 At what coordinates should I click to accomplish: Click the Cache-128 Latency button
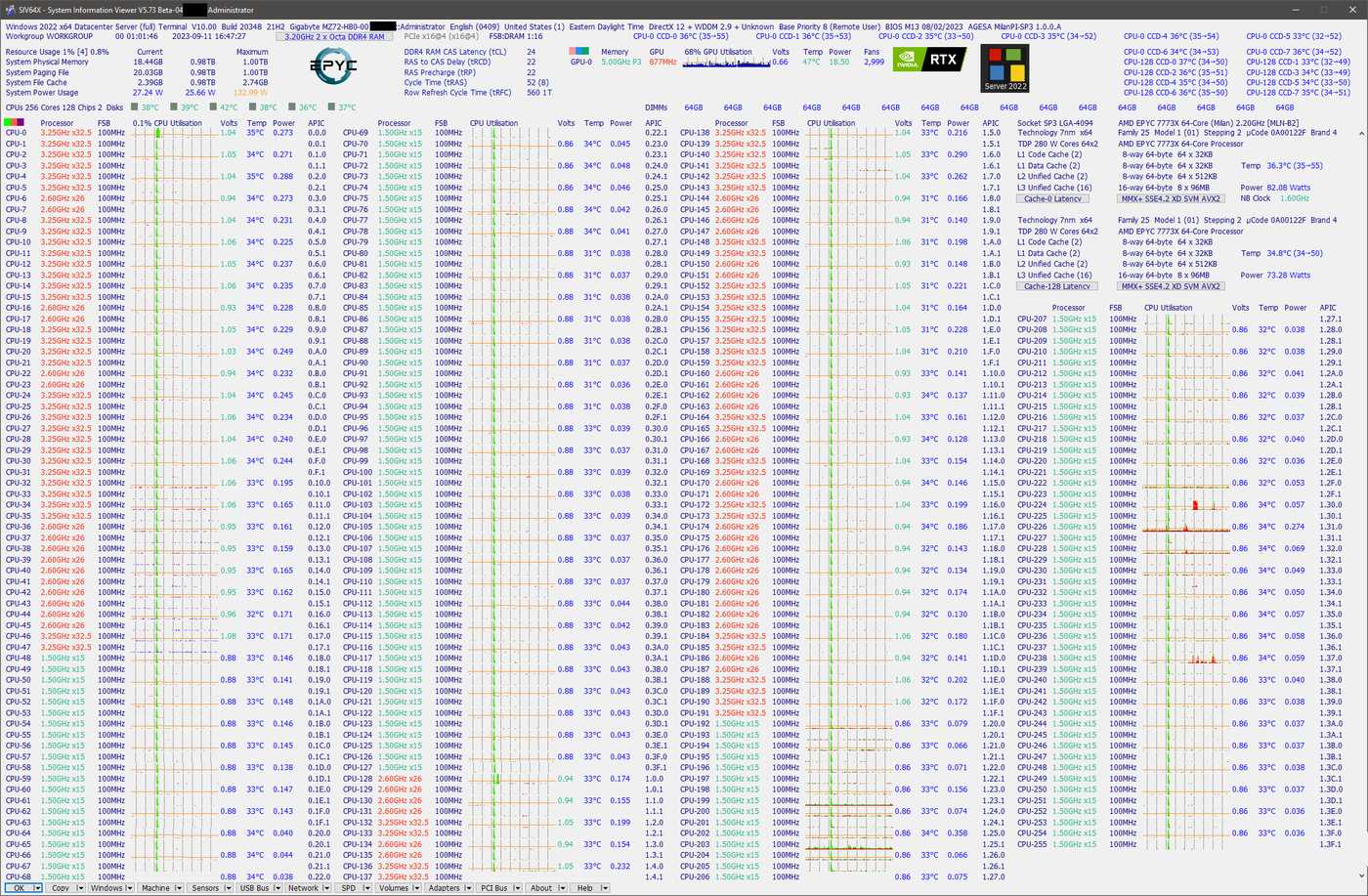tap(1055, 286)
